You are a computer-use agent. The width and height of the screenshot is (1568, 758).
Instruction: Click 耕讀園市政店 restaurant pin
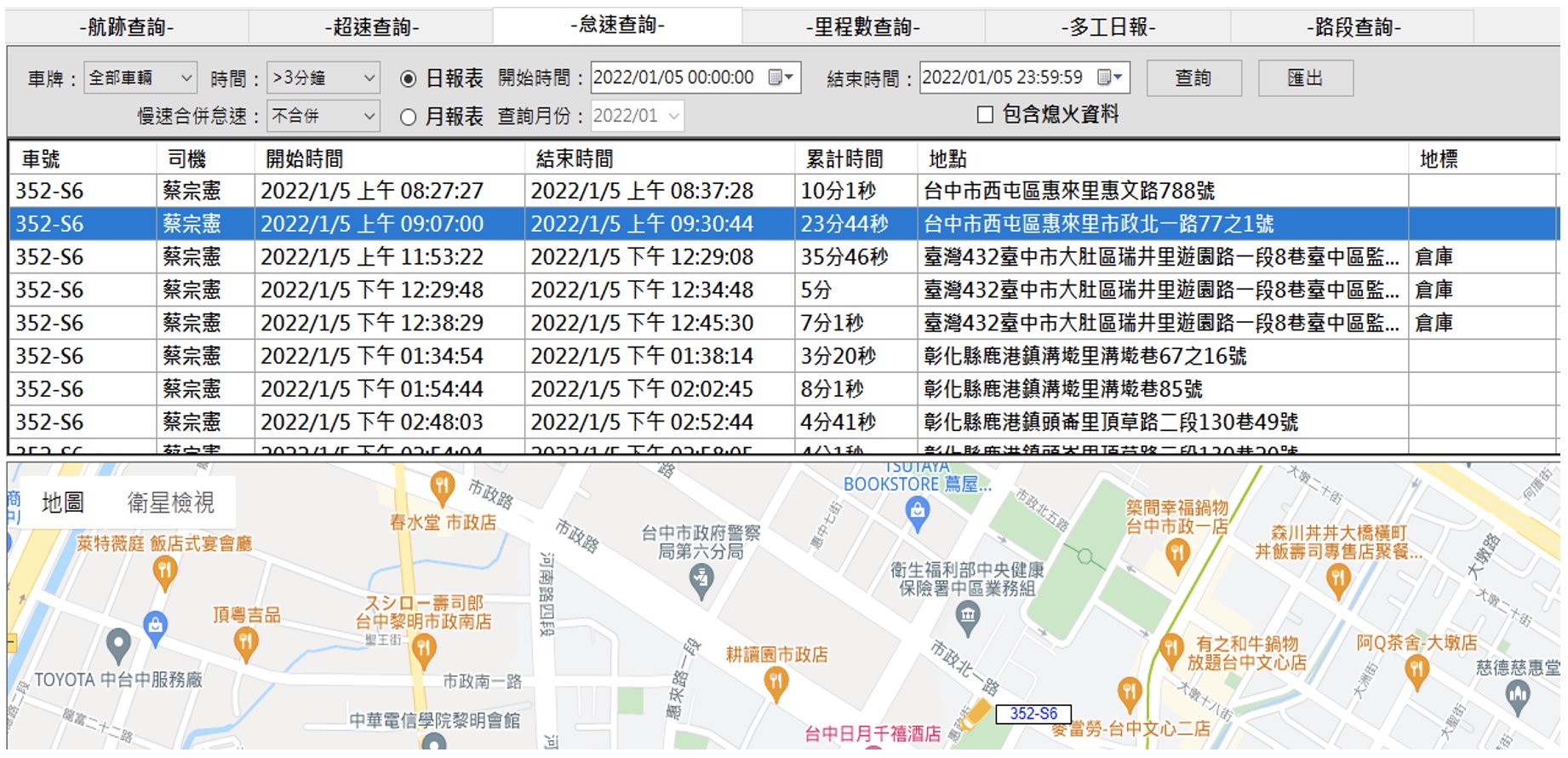775,684
